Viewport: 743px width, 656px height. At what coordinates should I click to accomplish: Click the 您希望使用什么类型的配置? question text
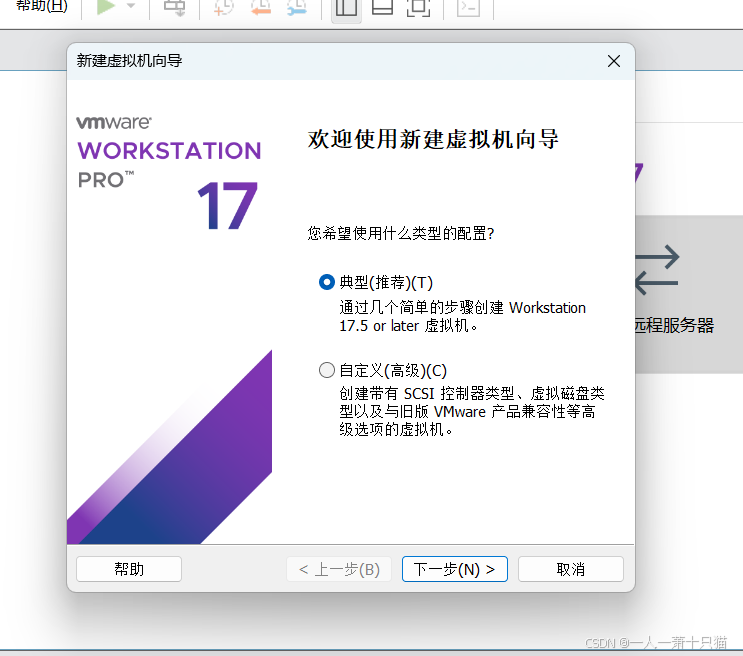pos(401,233)
